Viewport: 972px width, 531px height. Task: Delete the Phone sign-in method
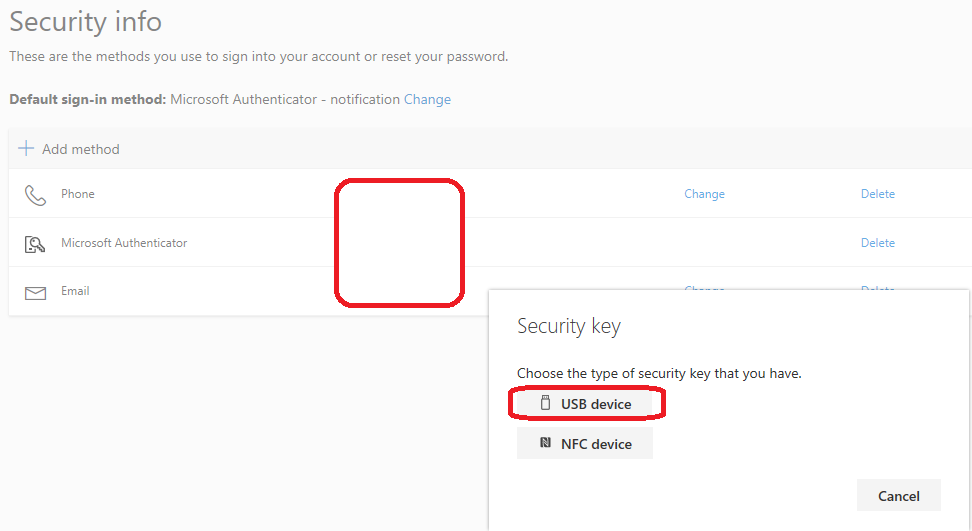pyautogui.click(x=877, y=194)
